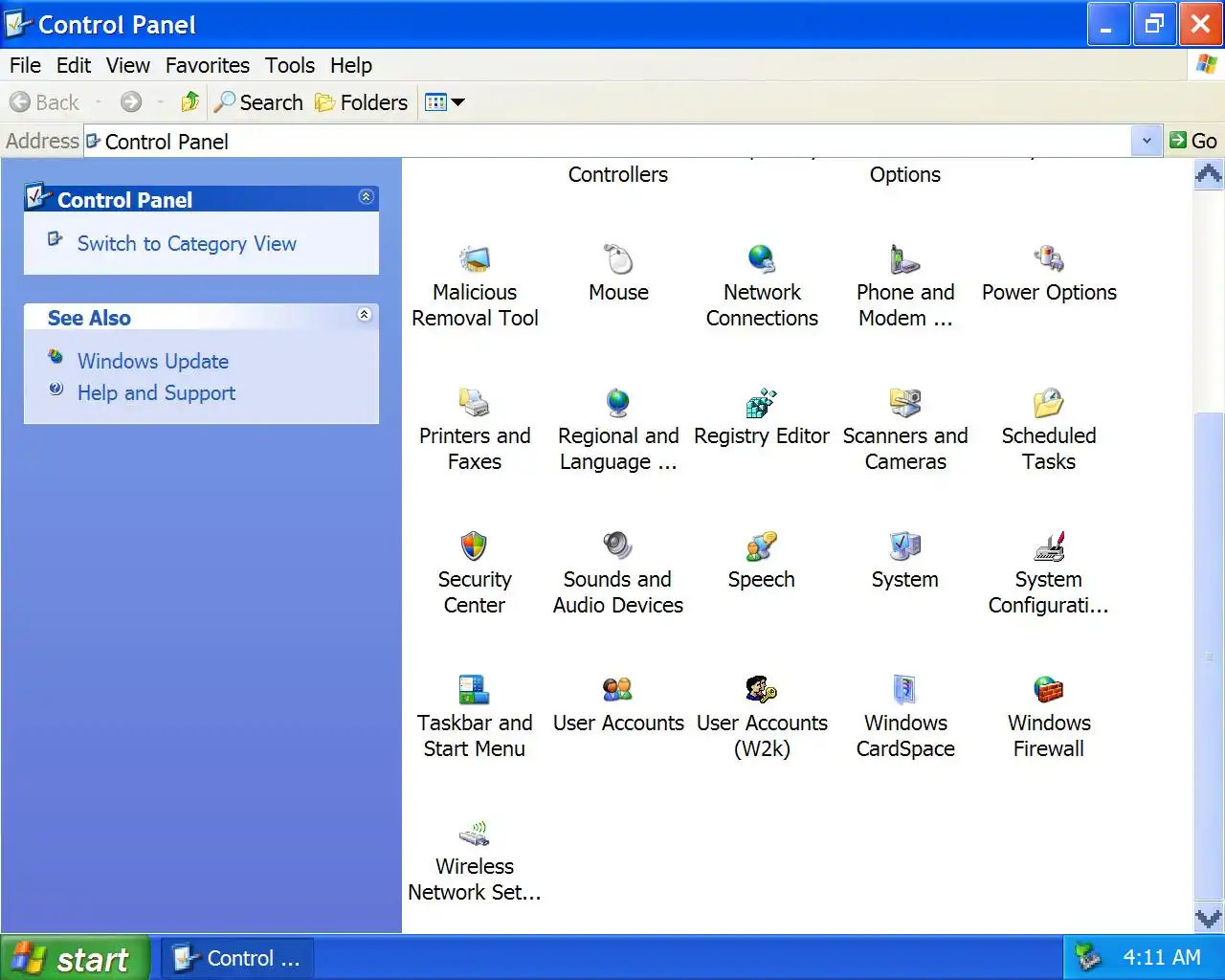1225x980 pixels.
Task: Click the system tray network icon
Action: (1087, 957)
